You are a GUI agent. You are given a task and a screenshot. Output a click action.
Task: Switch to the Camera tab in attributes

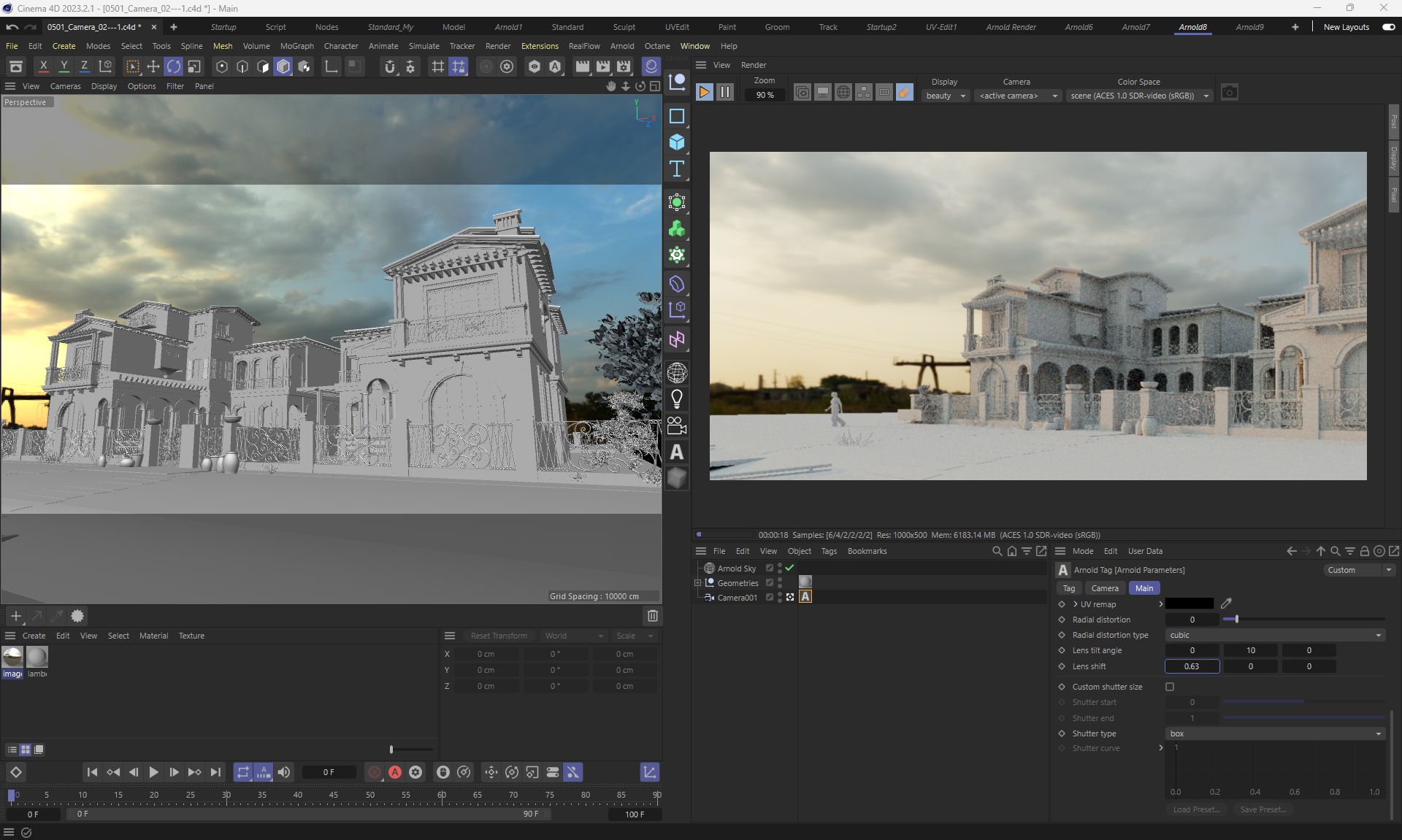click(1104, 588)
